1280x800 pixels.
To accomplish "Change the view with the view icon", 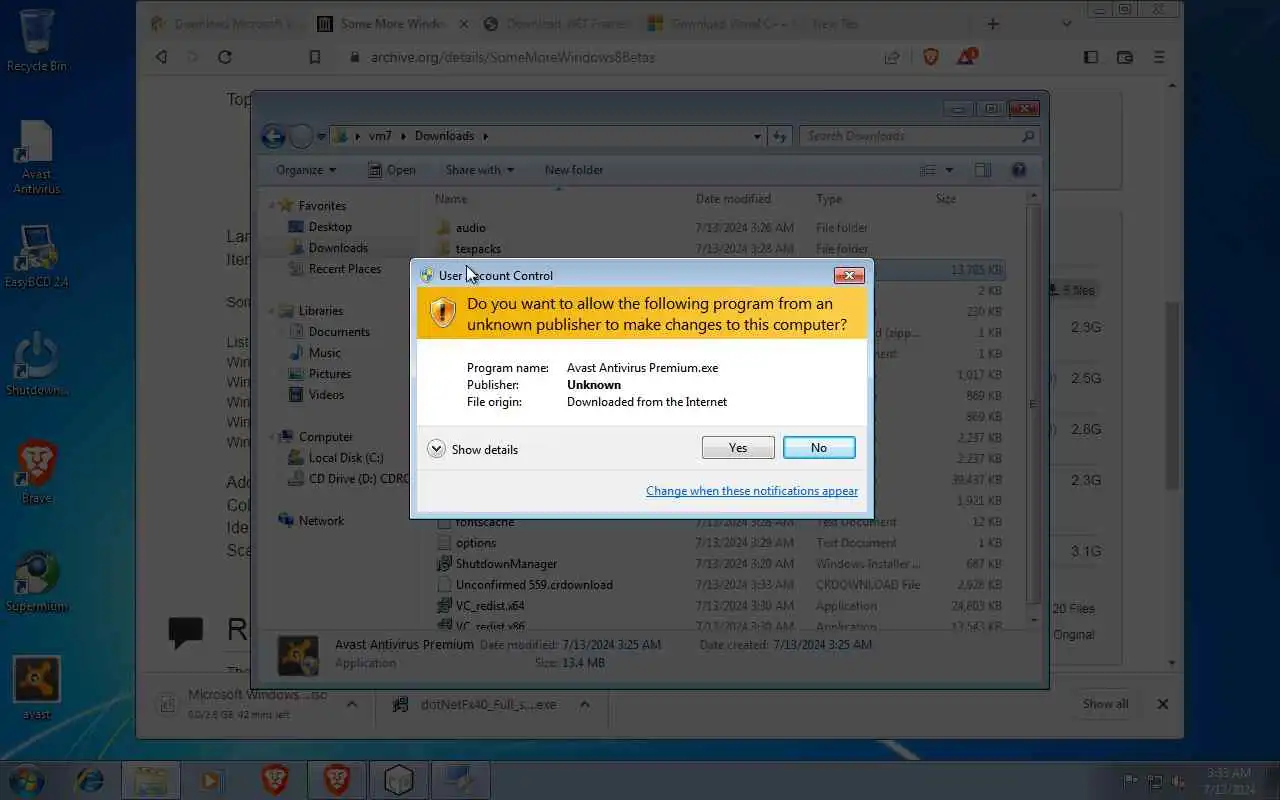I will (929, 170).
